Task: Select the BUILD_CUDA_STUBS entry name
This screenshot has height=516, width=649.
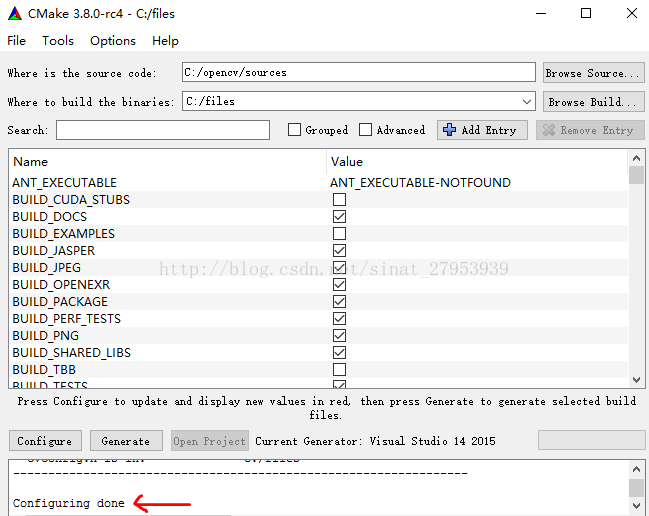Action: pos(71,200)
